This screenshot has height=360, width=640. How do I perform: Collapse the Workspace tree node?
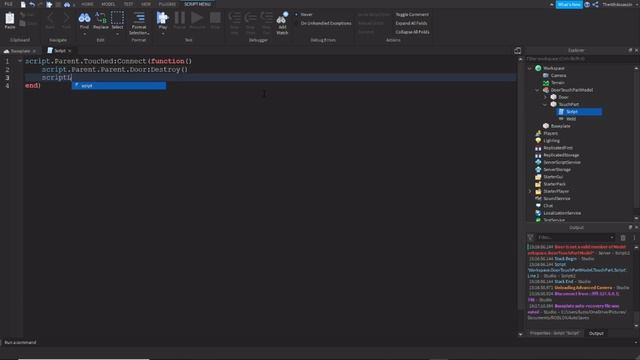coord(530,68)
